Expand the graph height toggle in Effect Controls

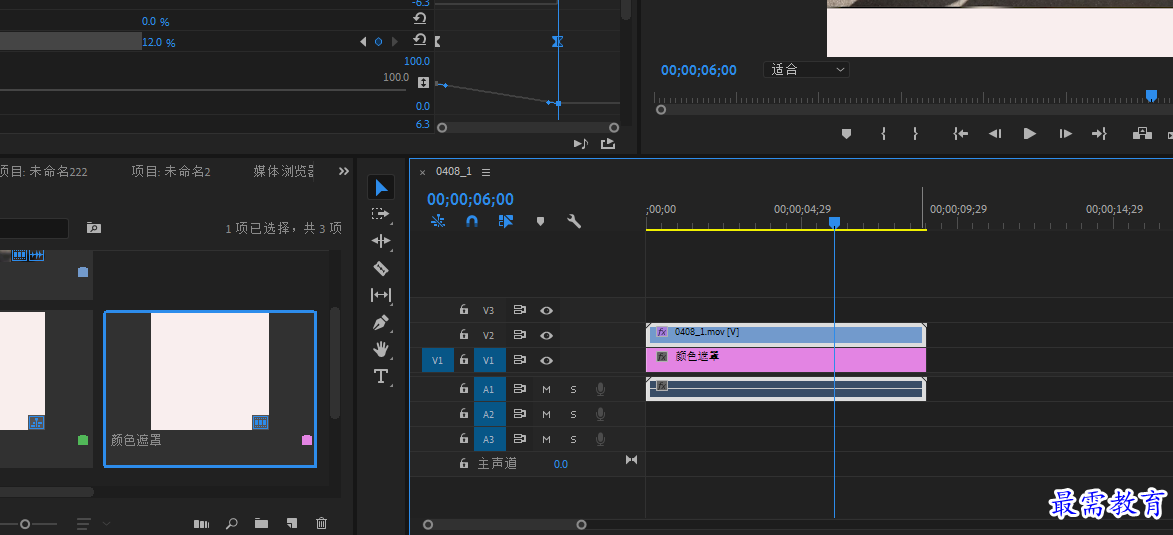(423, 82)
